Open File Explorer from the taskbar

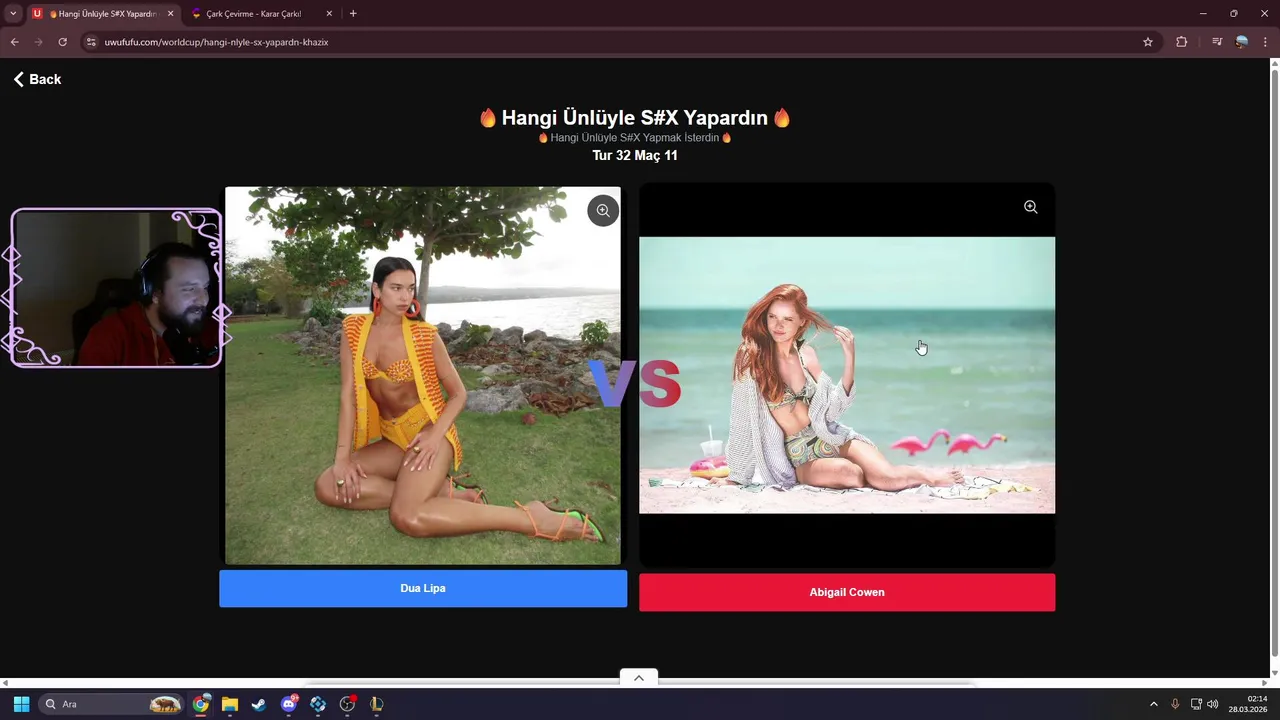click(230, 704)
